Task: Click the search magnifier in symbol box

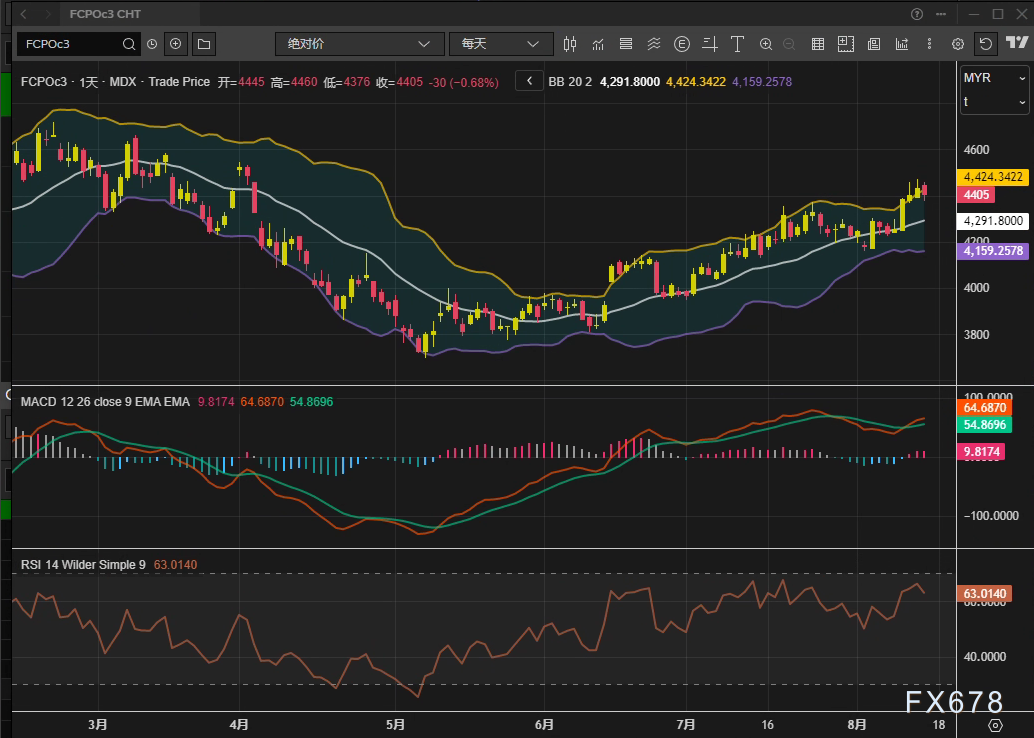Action: pyautogui.click(x=129, y=44)
